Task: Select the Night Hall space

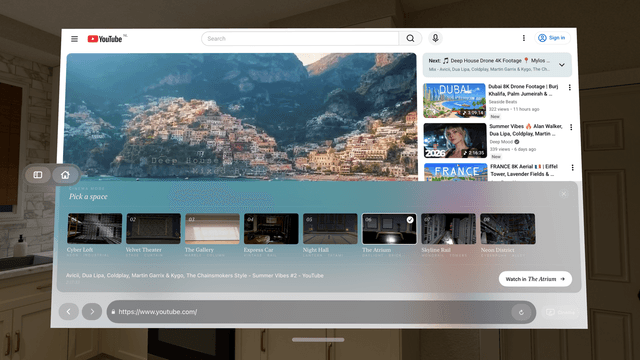Action: [x=330, y=229]
